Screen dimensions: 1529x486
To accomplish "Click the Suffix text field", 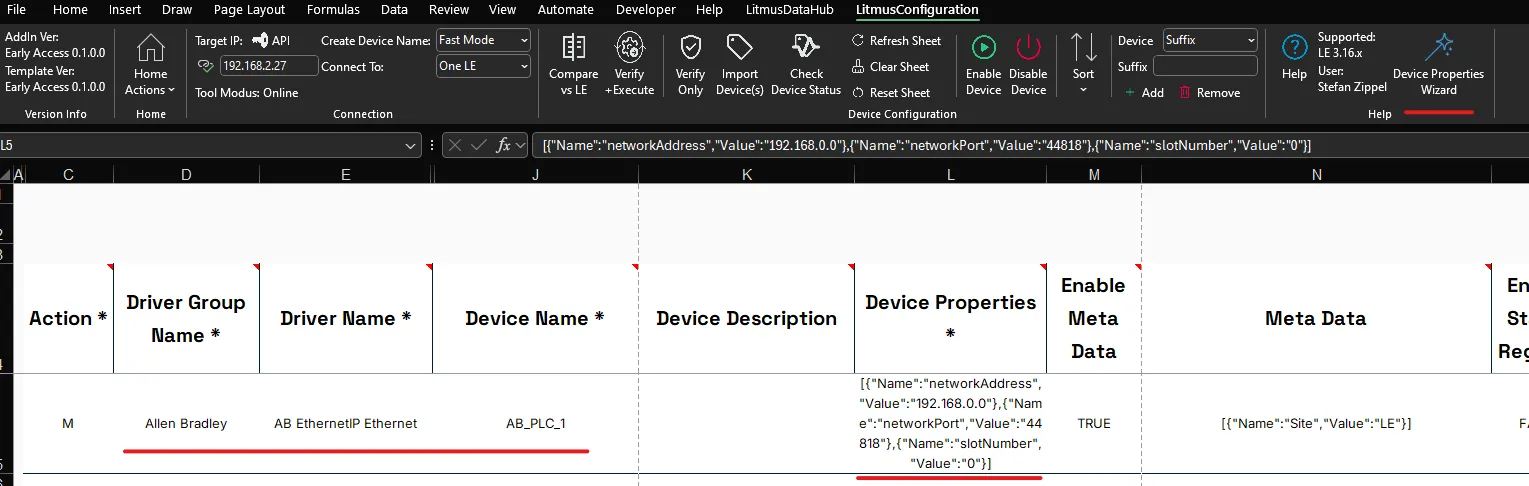I will (x=1205, y=66).
